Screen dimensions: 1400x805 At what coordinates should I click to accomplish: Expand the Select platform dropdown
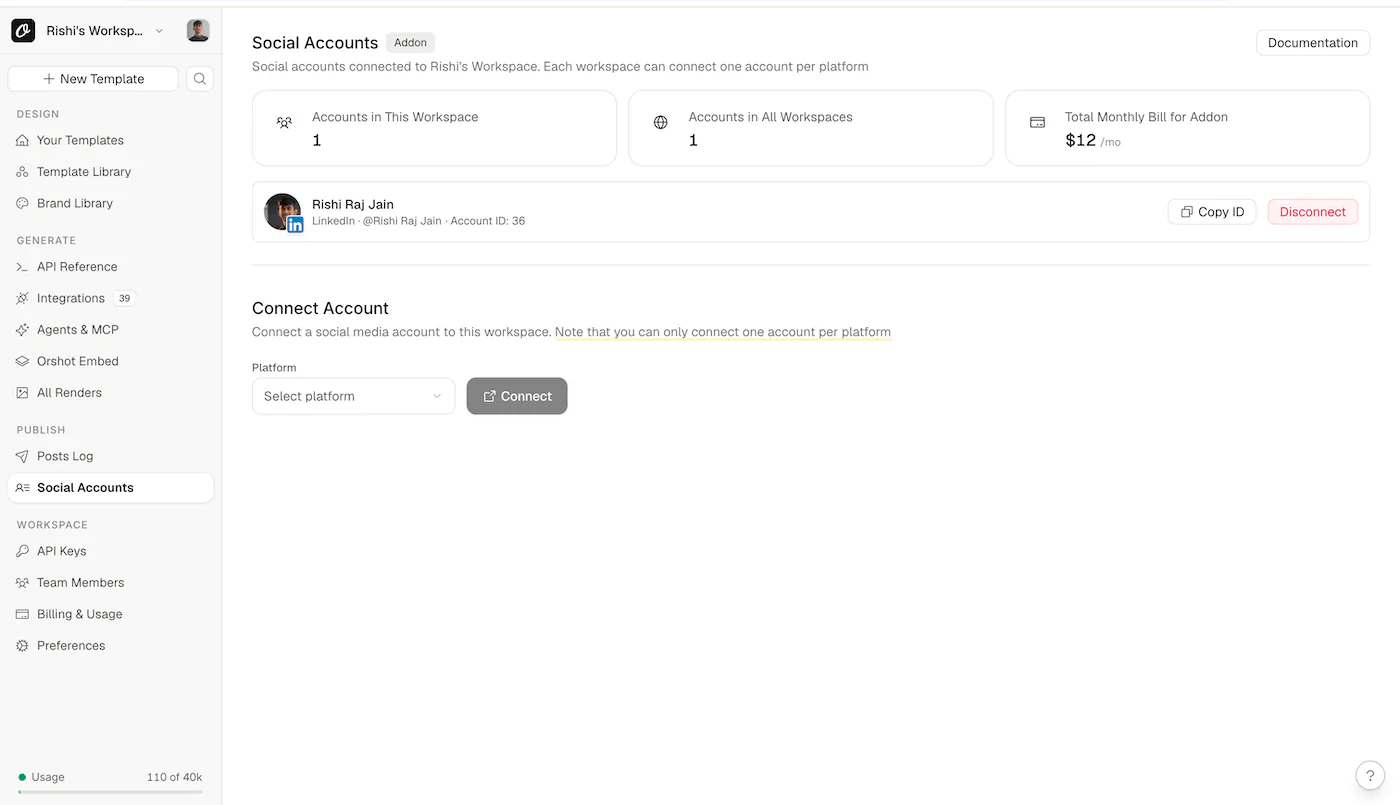pos(353,396)
